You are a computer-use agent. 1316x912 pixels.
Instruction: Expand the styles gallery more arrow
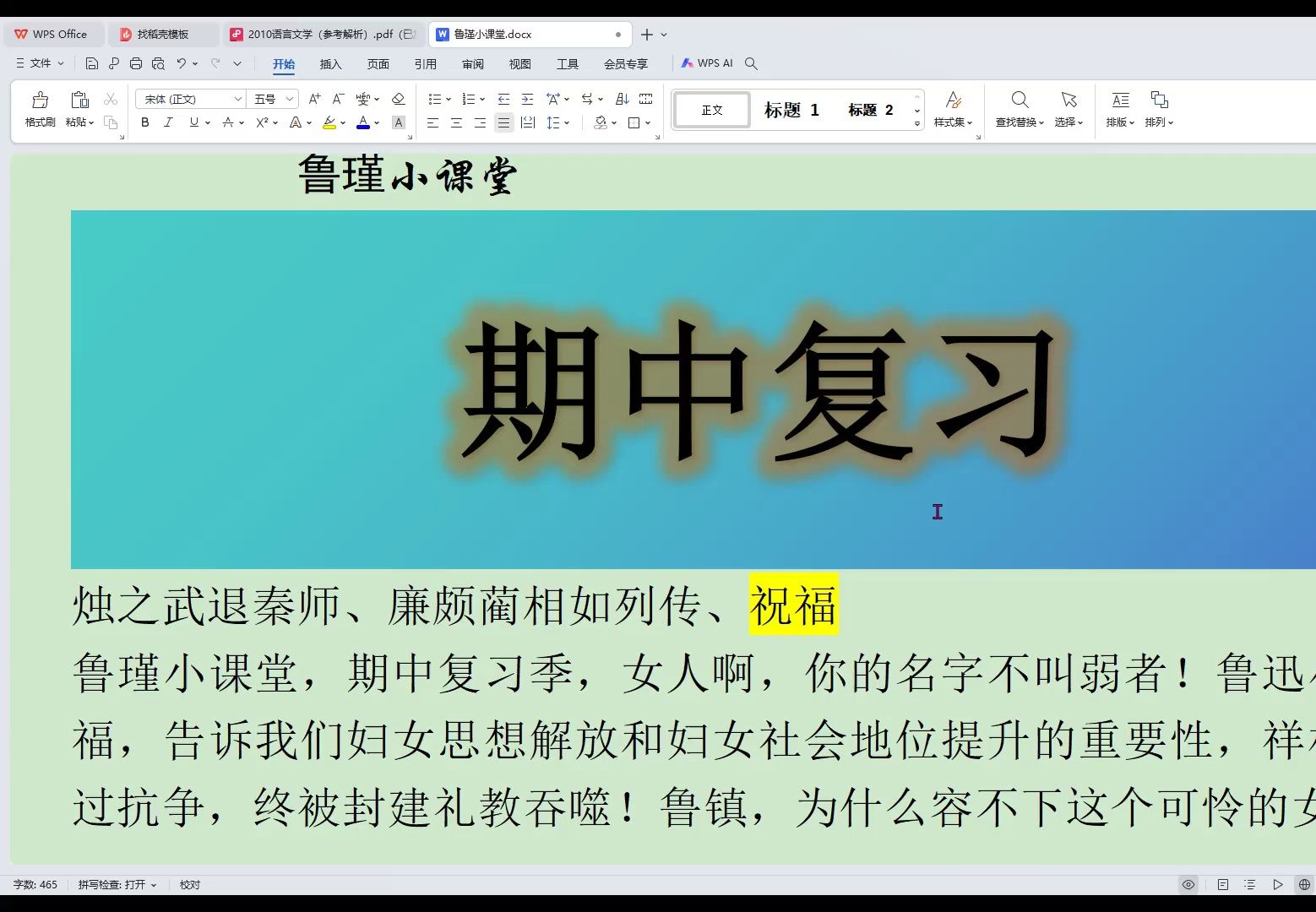[x=917, y=123]
